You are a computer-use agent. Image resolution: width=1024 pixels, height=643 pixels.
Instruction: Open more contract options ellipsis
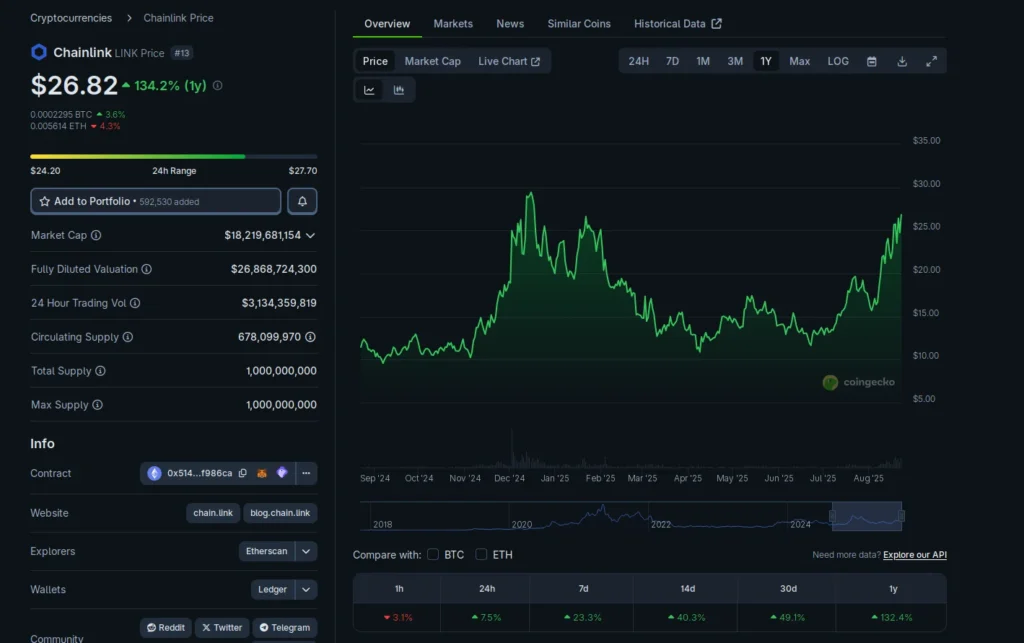coord(306,473)
